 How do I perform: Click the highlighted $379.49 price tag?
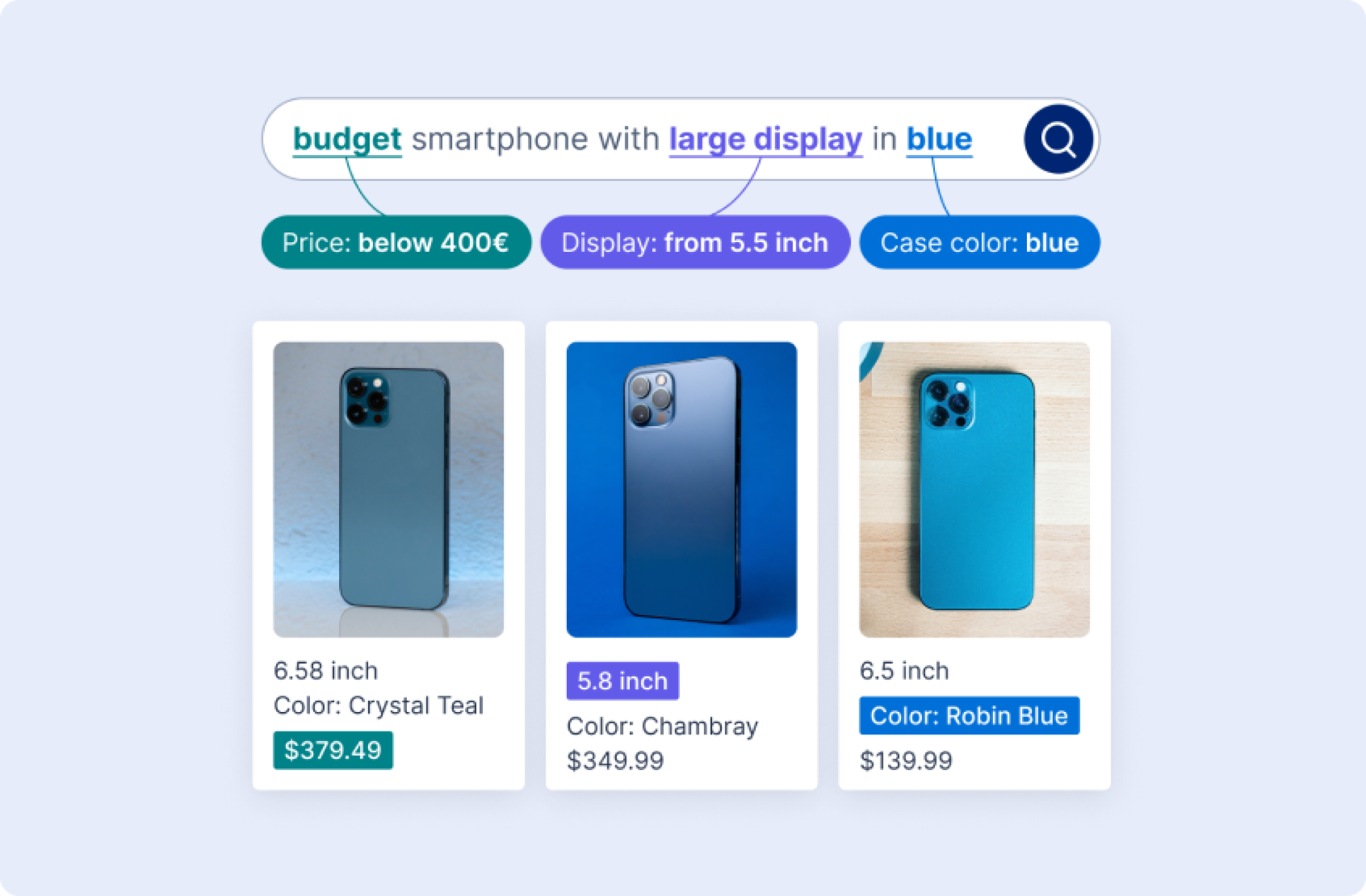(333, 750)
